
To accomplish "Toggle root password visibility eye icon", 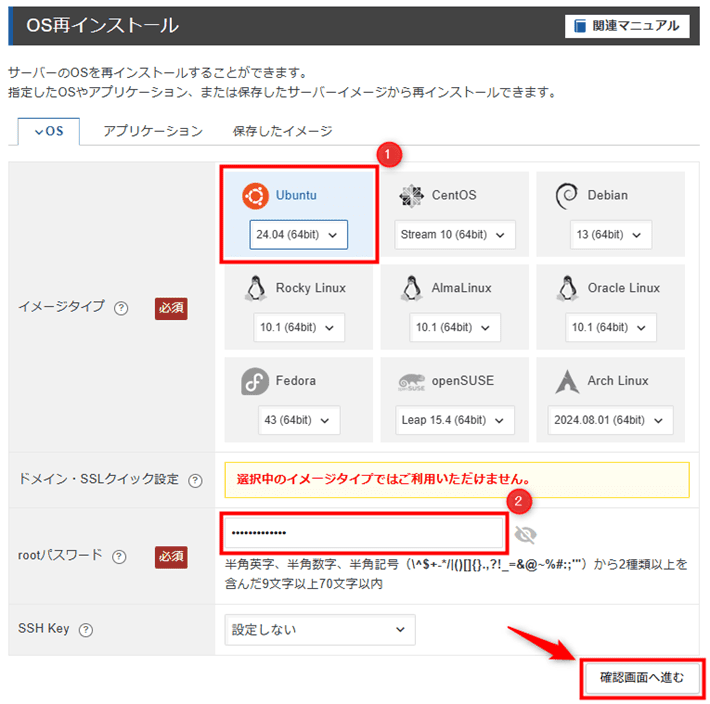I will point(526,535).
